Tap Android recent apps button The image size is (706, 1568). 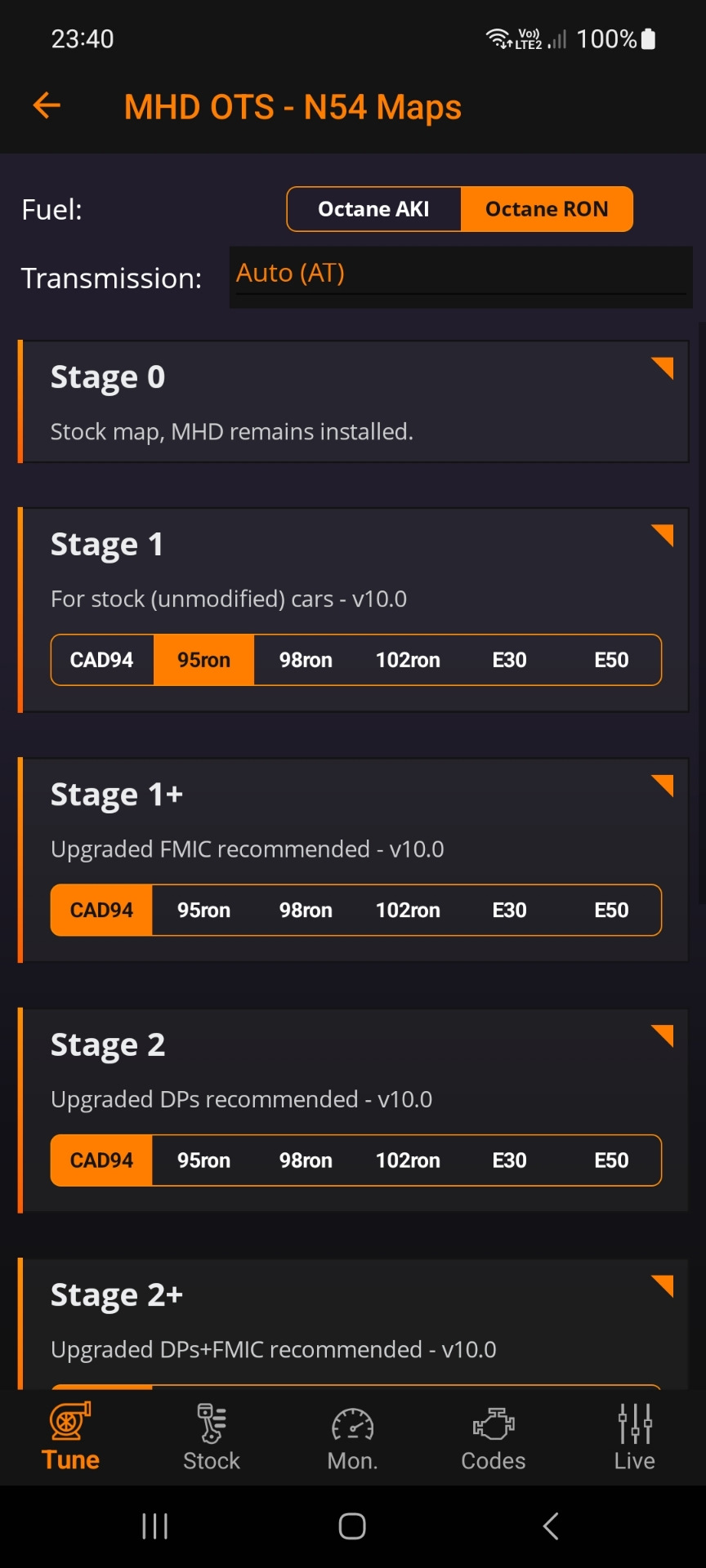pos(154,1526)
